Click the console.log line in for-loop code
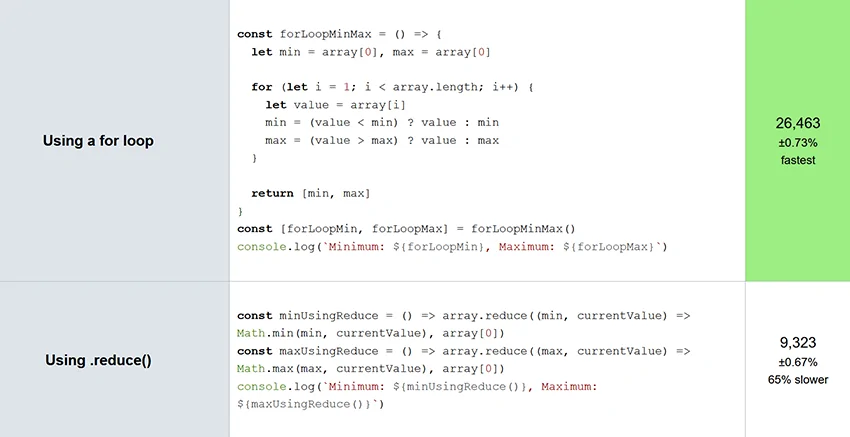The image size is (850, 437). (x=451, y=246)
